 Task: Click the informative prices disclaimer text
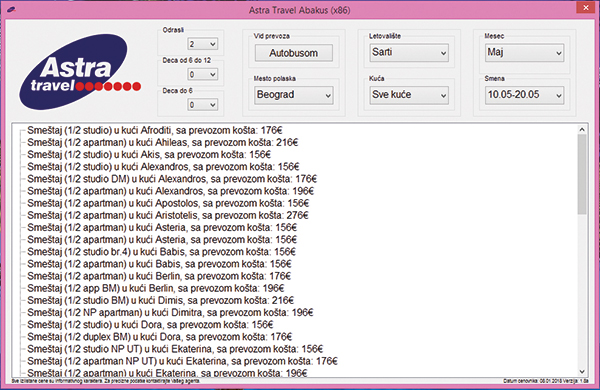coord(106,381)
